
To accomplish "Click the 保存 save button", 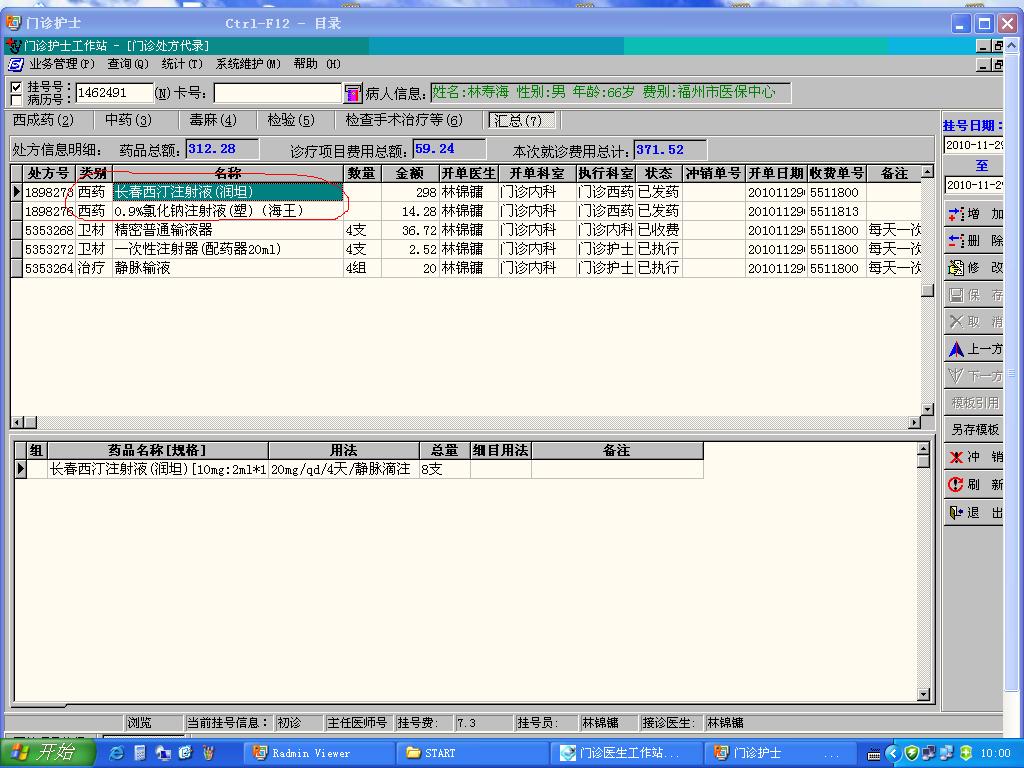I will point(974,295).
